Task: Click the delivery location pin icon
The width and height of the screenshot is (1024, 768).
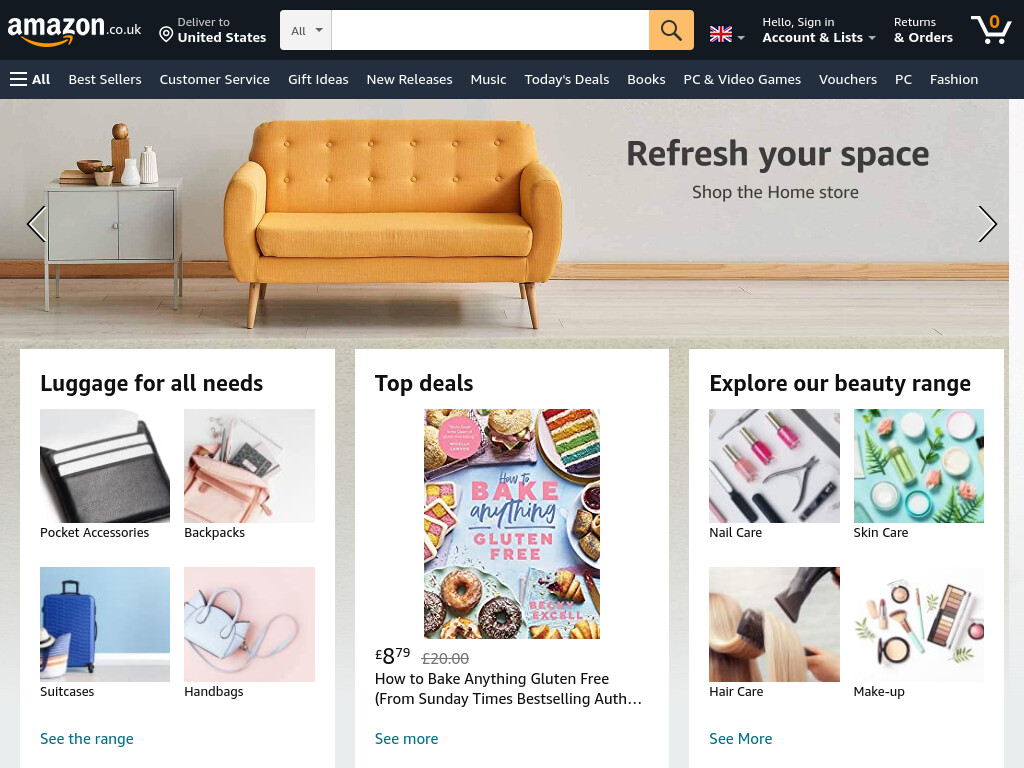Action: click(166, 34)
